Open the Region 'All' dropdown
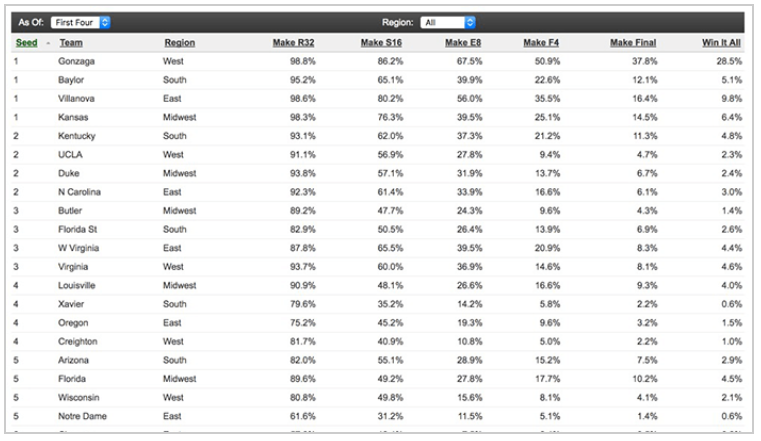The image size is (761, 441). [x=447, y=22]
